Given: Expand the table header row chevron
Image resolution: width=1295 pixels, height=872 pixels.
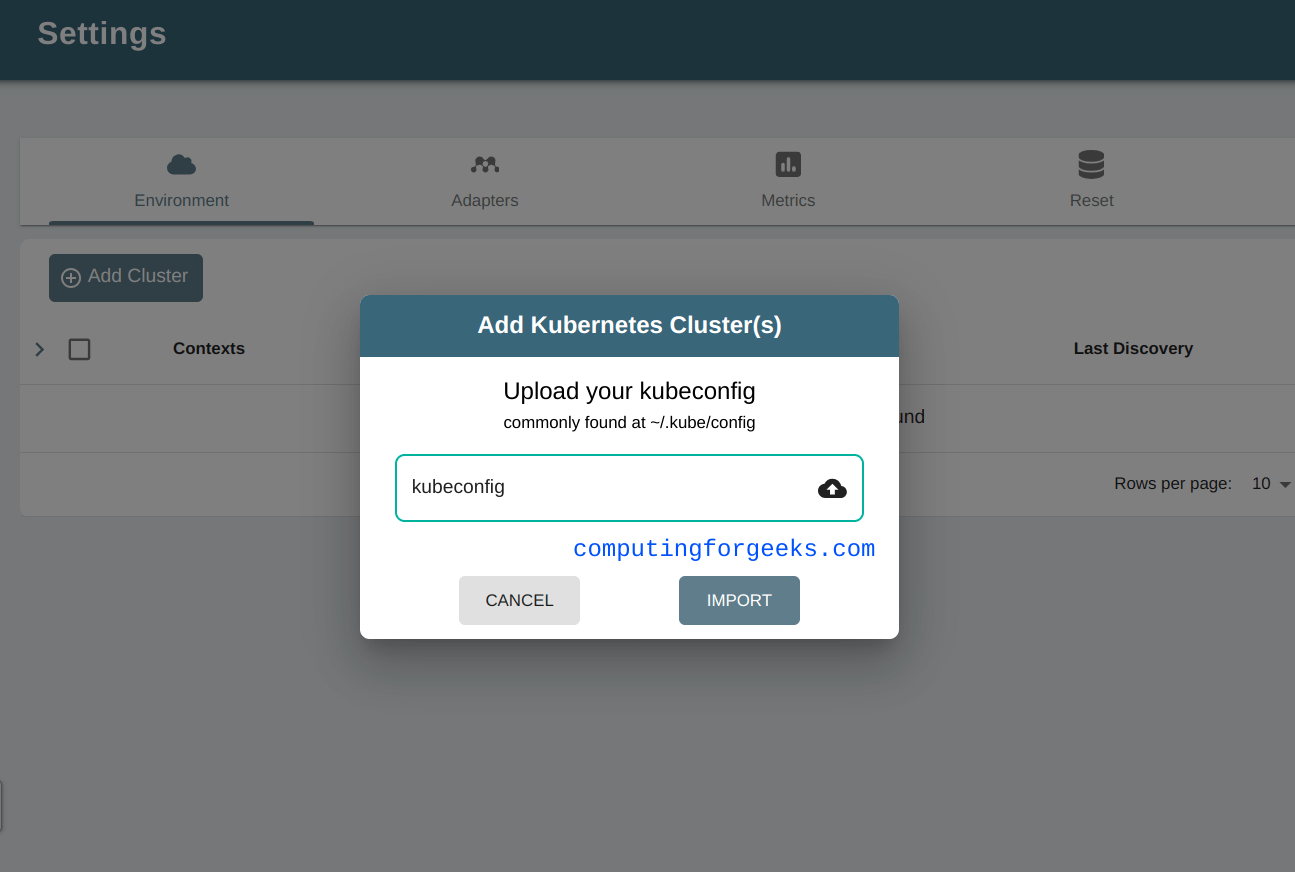Looking at the screenshot, I should (40, 349).
